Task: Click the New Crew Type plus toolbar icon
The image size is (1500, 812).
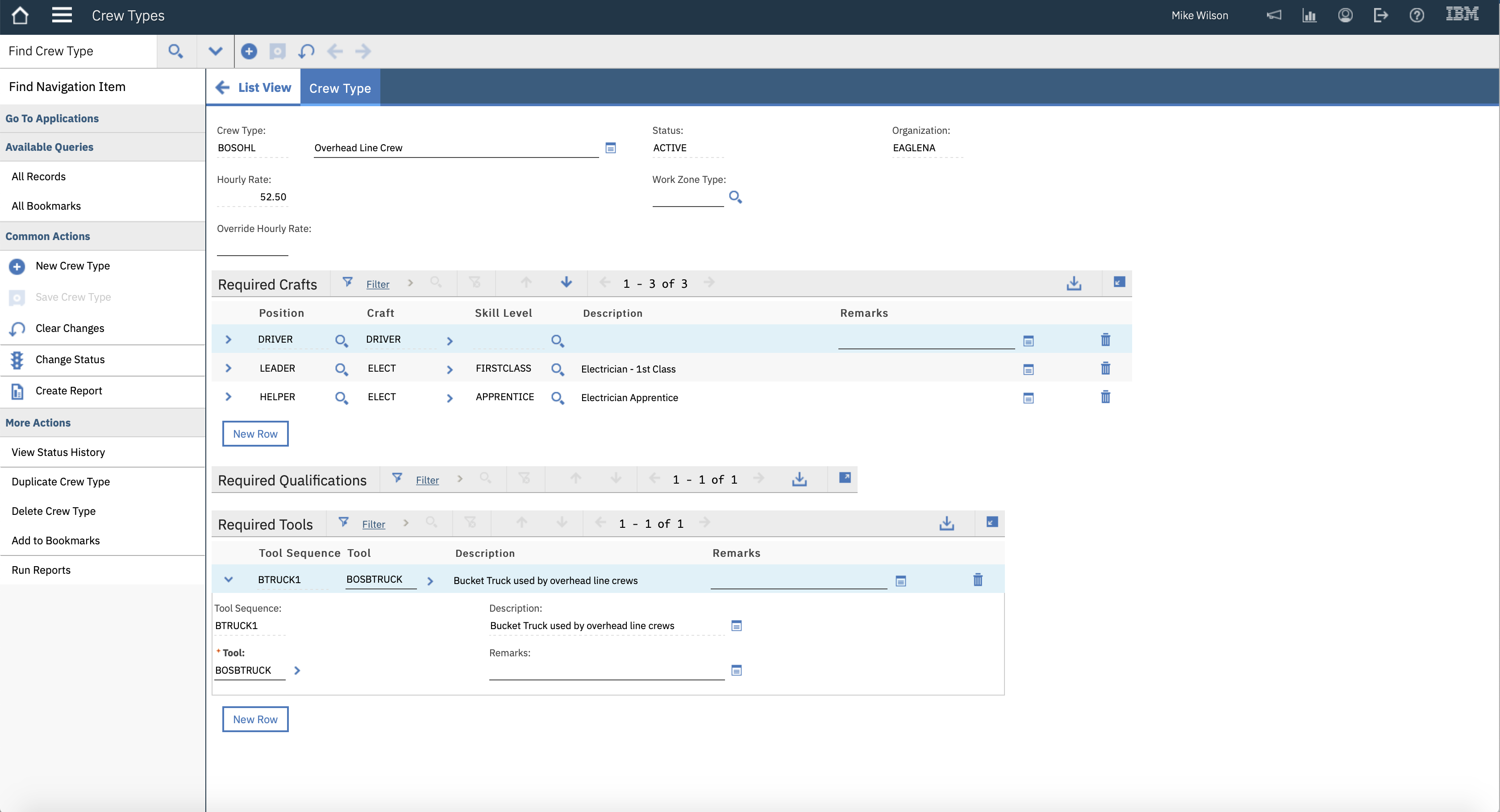Action: coord(249,51)
